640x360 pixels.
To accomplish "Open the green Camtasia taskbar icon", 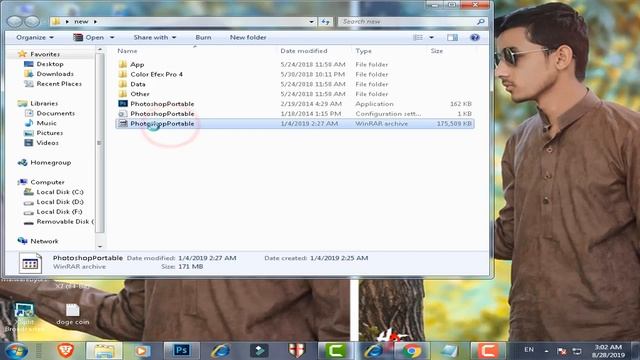I will [x=335, y=351].
